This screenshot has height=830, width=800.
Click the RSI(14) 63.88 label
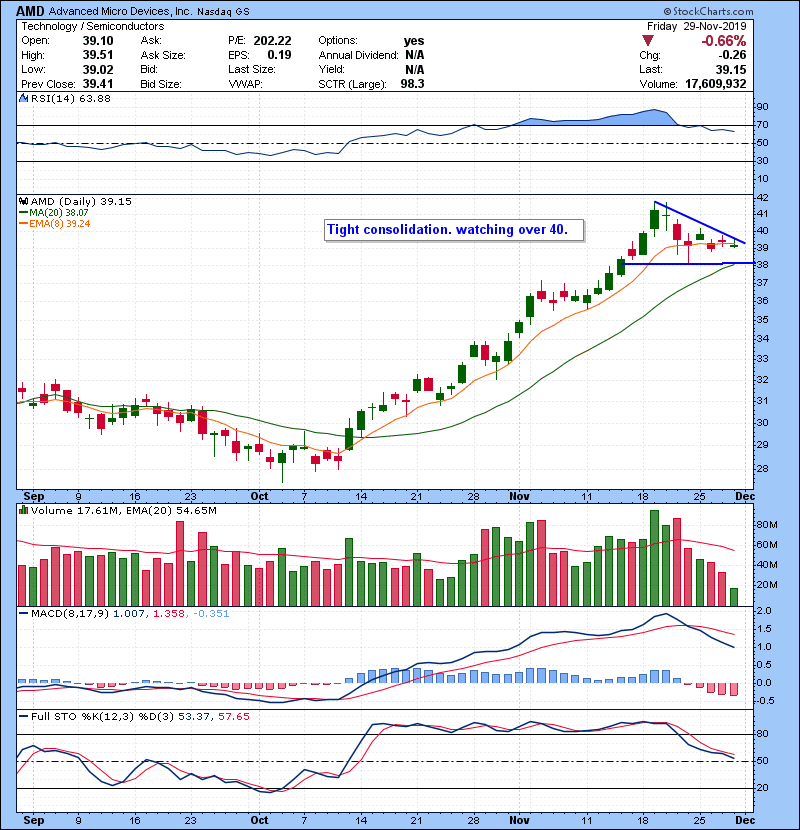point(71,98)
